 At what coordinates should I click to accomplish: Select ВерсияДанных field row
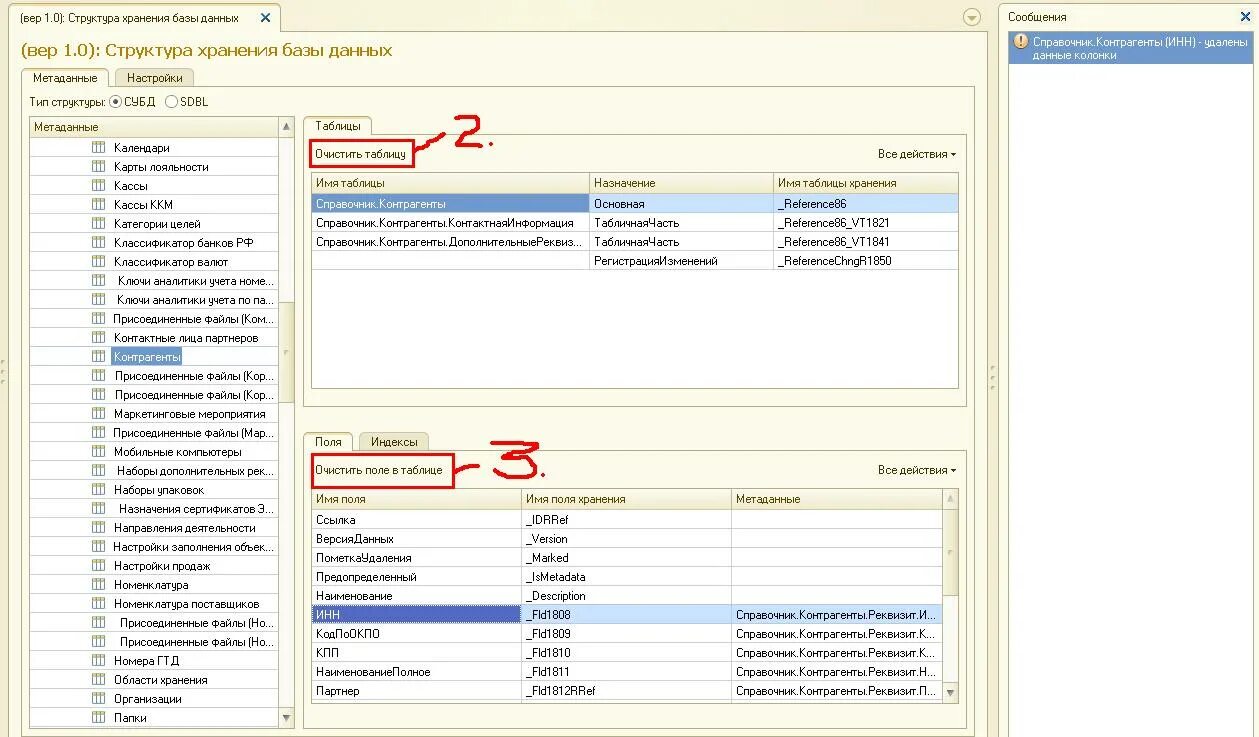point(627,538)
